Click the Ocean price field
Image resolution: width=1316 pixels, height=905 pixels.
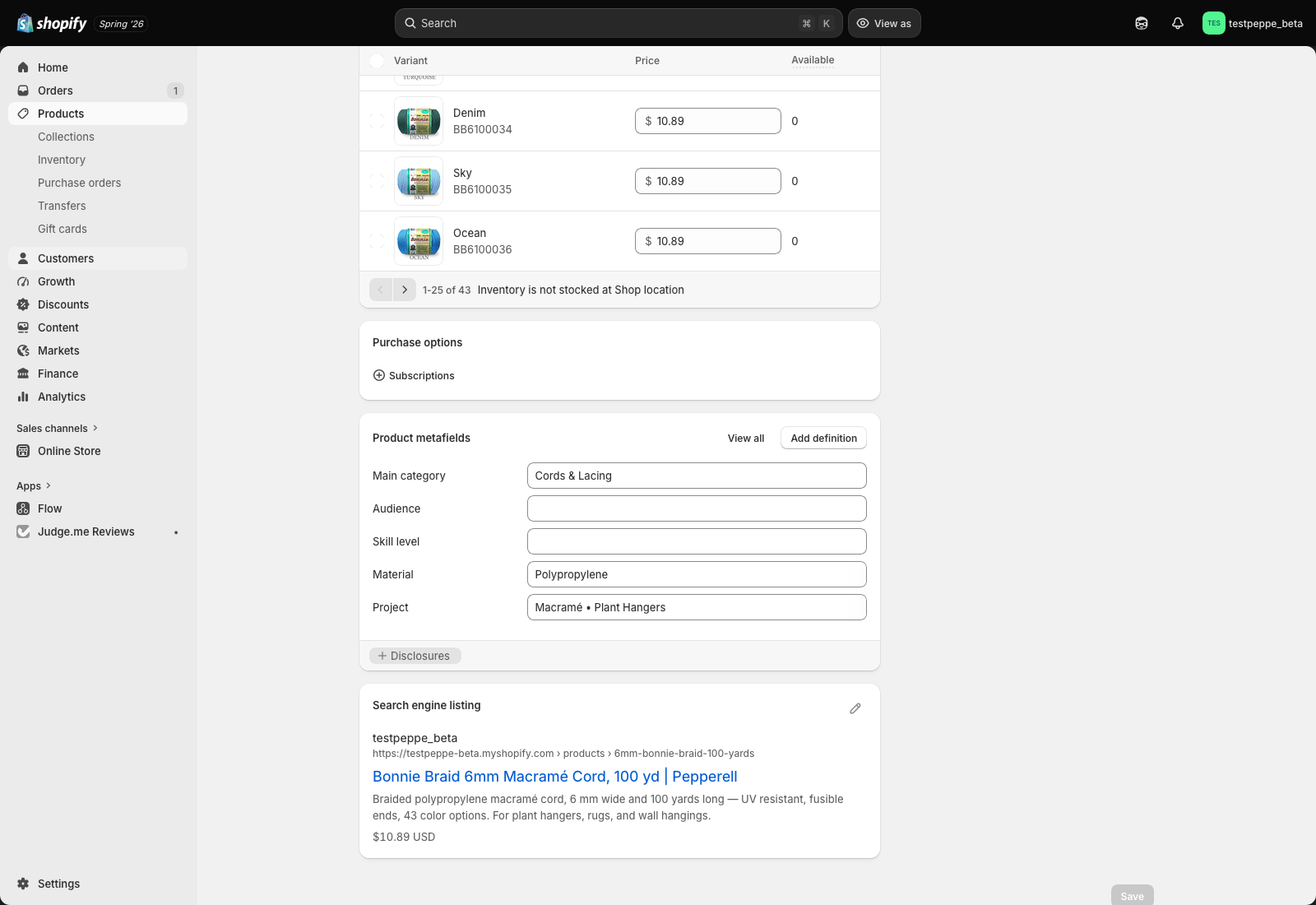coord(708,241)
